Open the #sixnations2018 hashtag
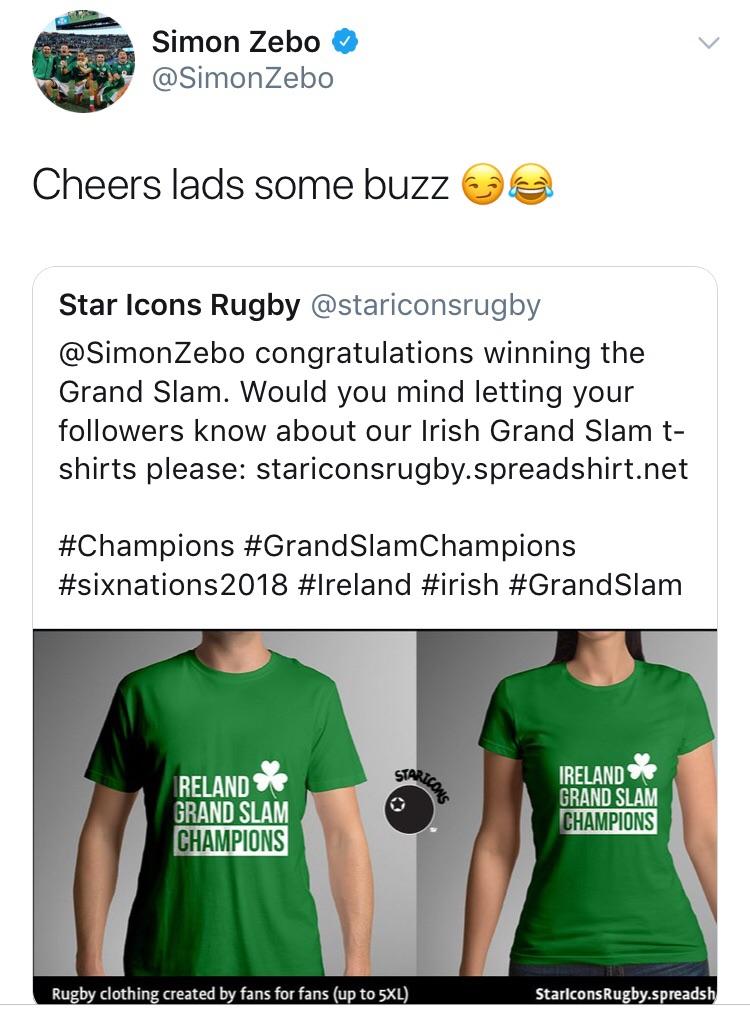 tap(173, 584)
